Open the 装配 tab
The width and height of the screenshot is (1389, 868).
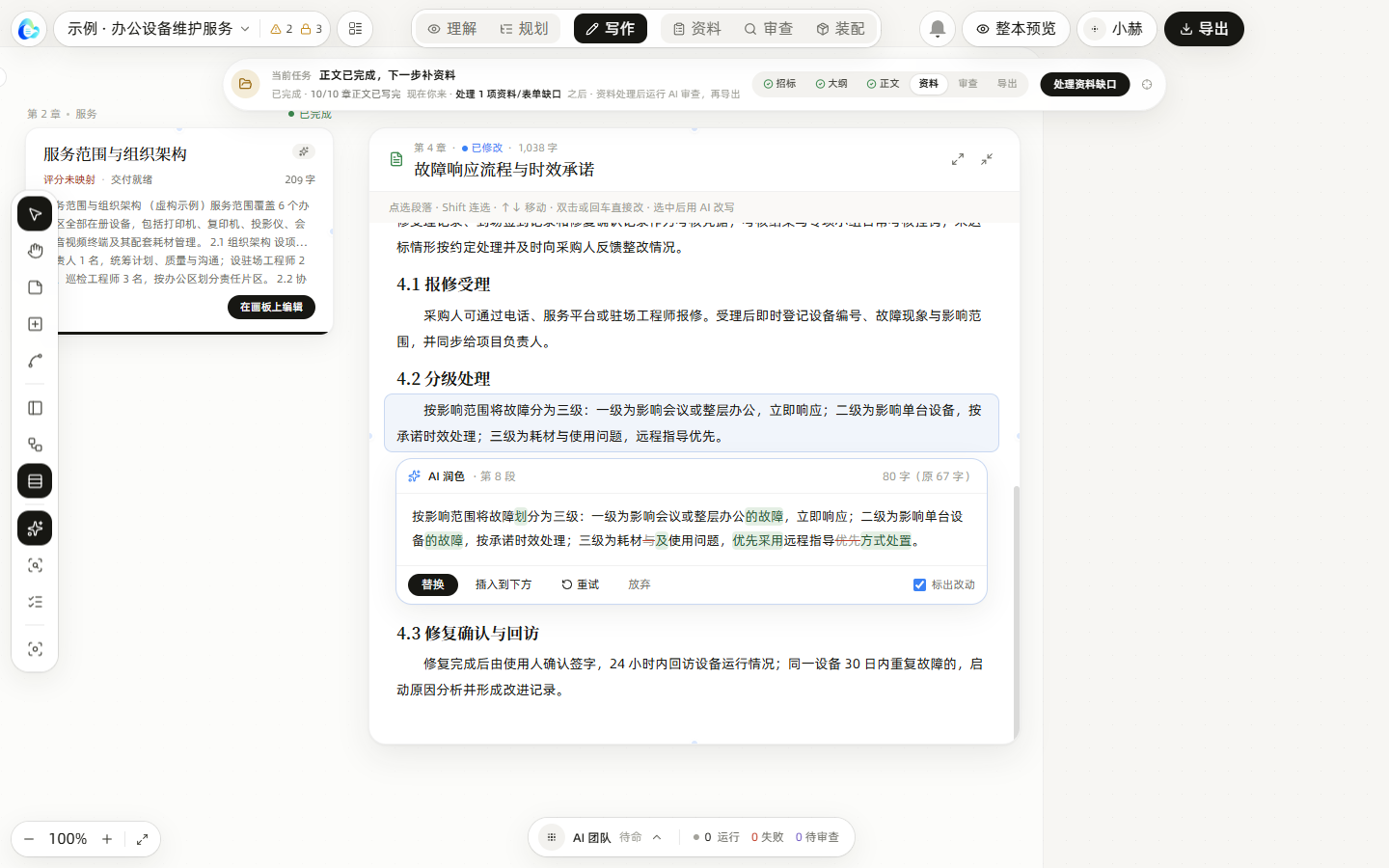click(840, 29)
